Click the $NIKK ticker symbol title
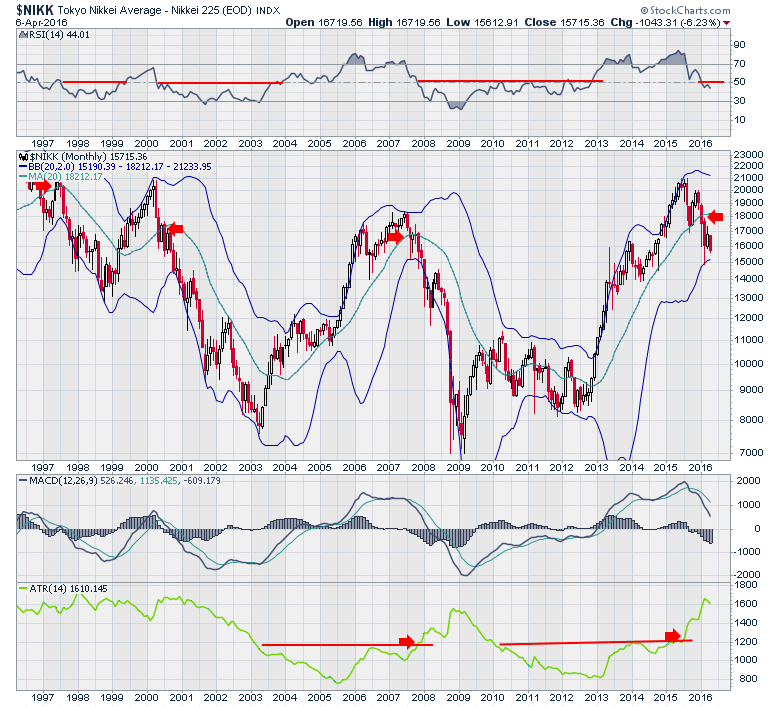Viewport: 780px width, 707px height. coord(35,9)
